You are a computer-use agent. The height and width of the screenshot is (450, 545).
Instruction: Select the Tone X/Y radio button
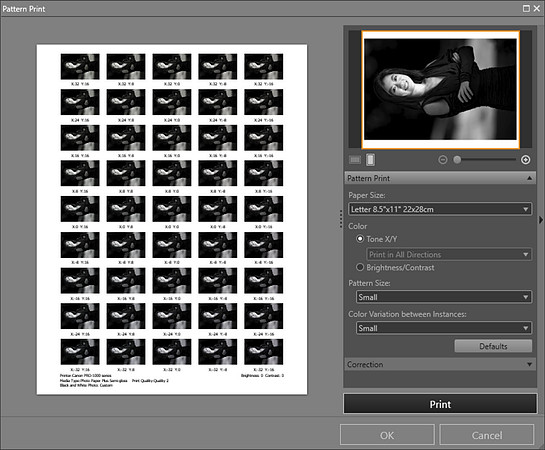pos(360,239)
